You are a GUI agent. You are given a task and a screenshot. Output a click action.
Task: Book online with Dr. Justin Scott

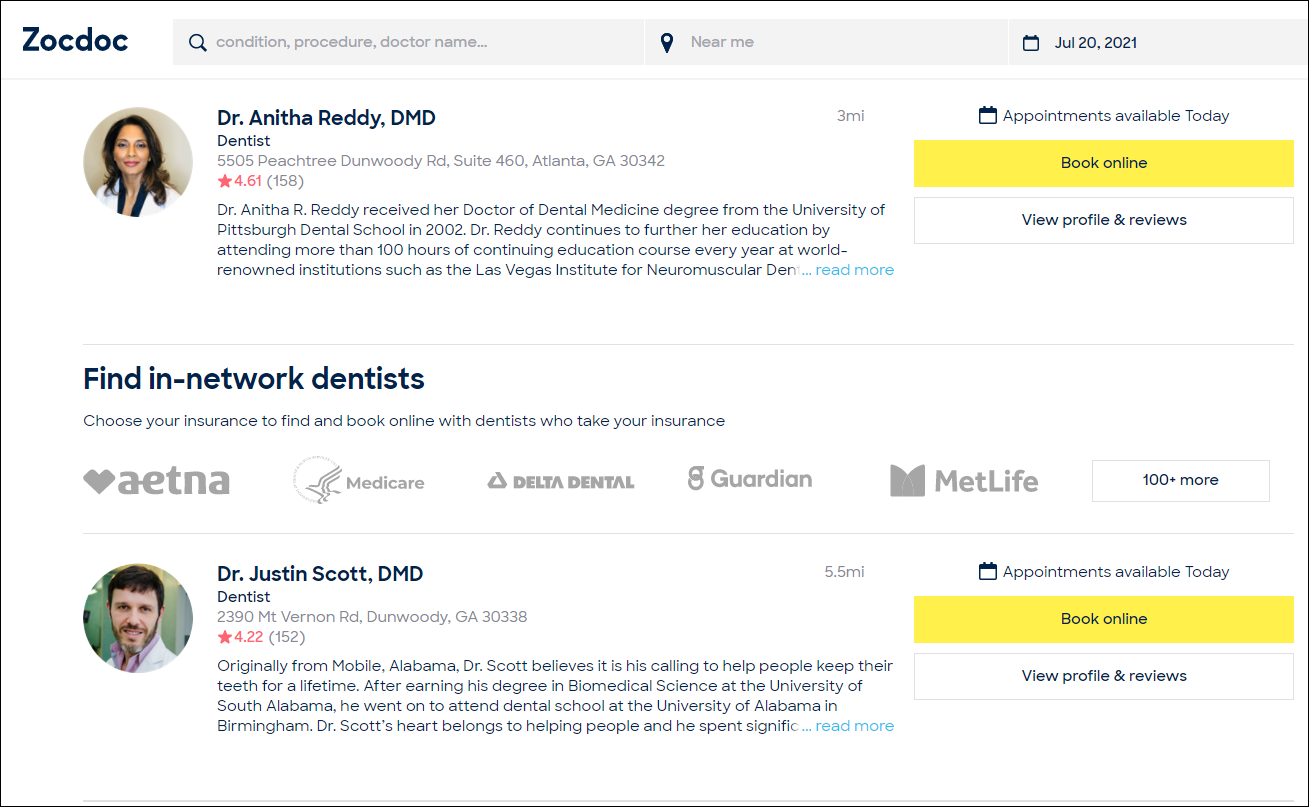coord(1104,619)
